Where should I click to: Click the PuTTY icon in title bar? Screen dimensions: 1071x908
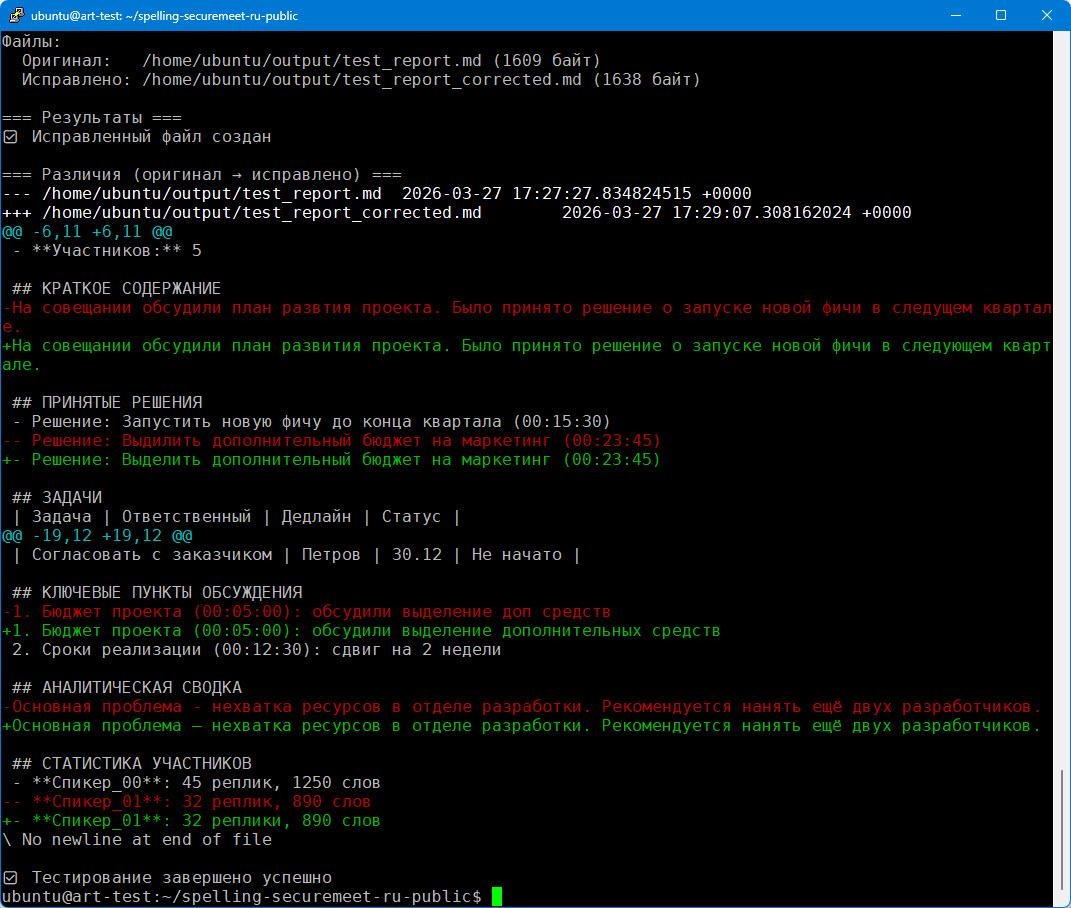click(x=15, y=16)
